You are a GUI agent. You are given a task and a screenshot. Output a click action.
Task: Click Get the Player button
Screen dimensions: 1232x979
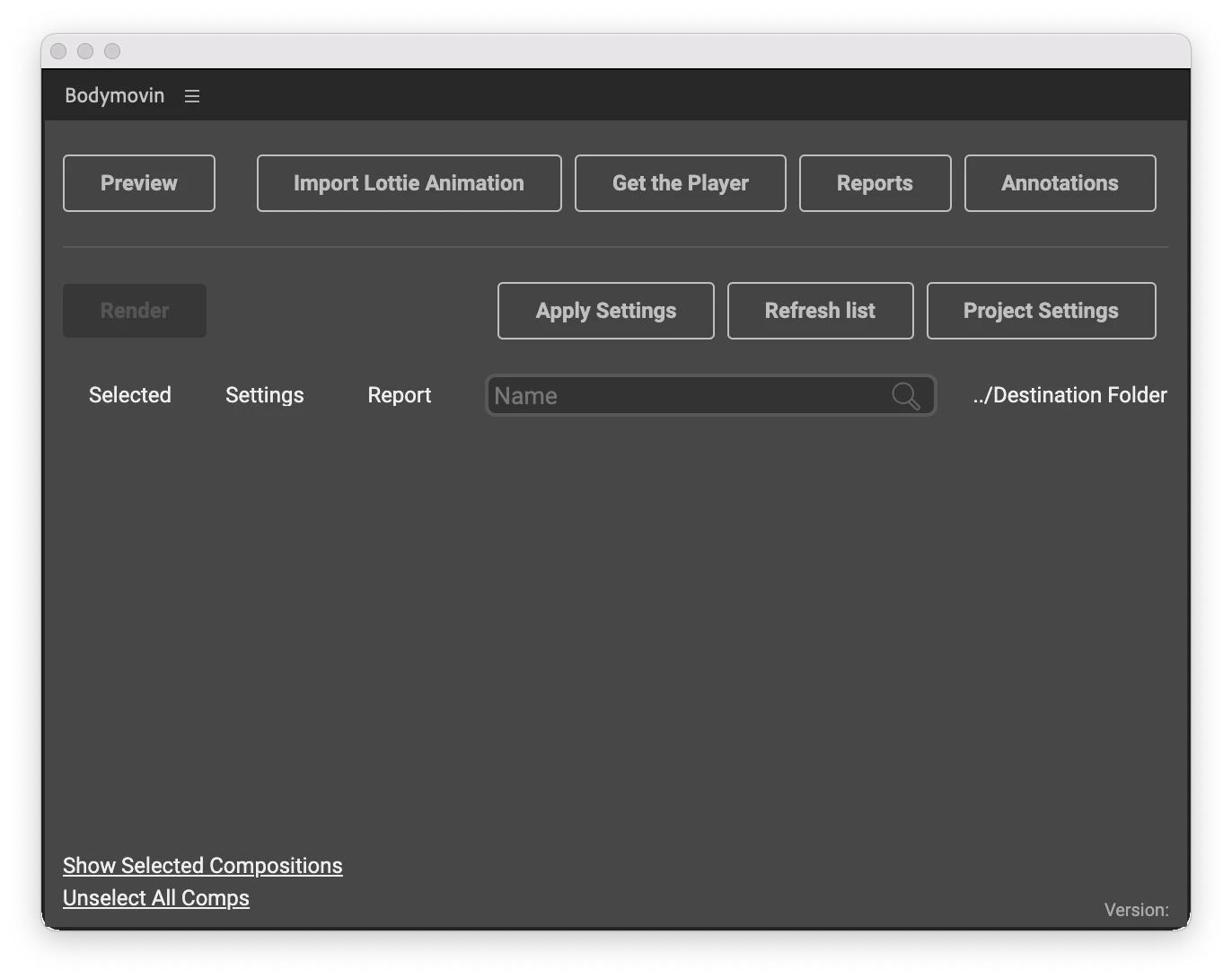[681, 183]
